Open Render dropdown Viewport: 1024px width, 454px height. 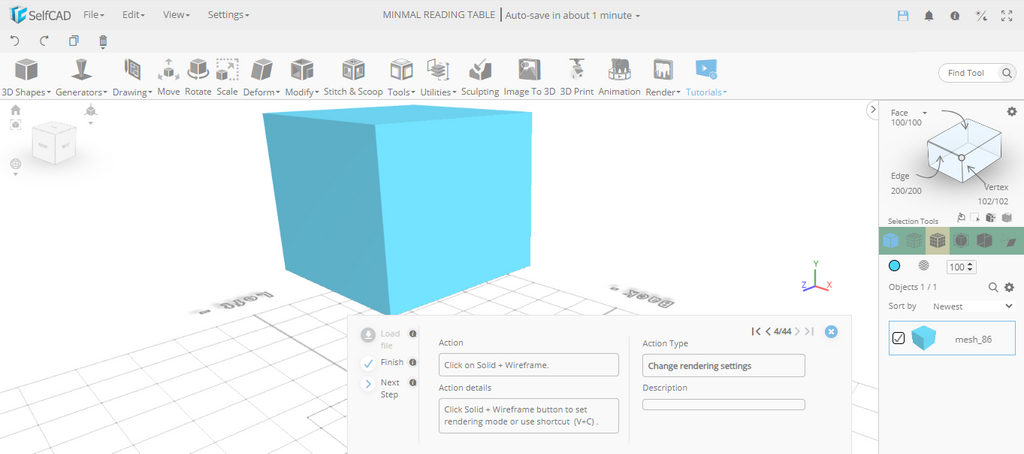pos(663,77)
